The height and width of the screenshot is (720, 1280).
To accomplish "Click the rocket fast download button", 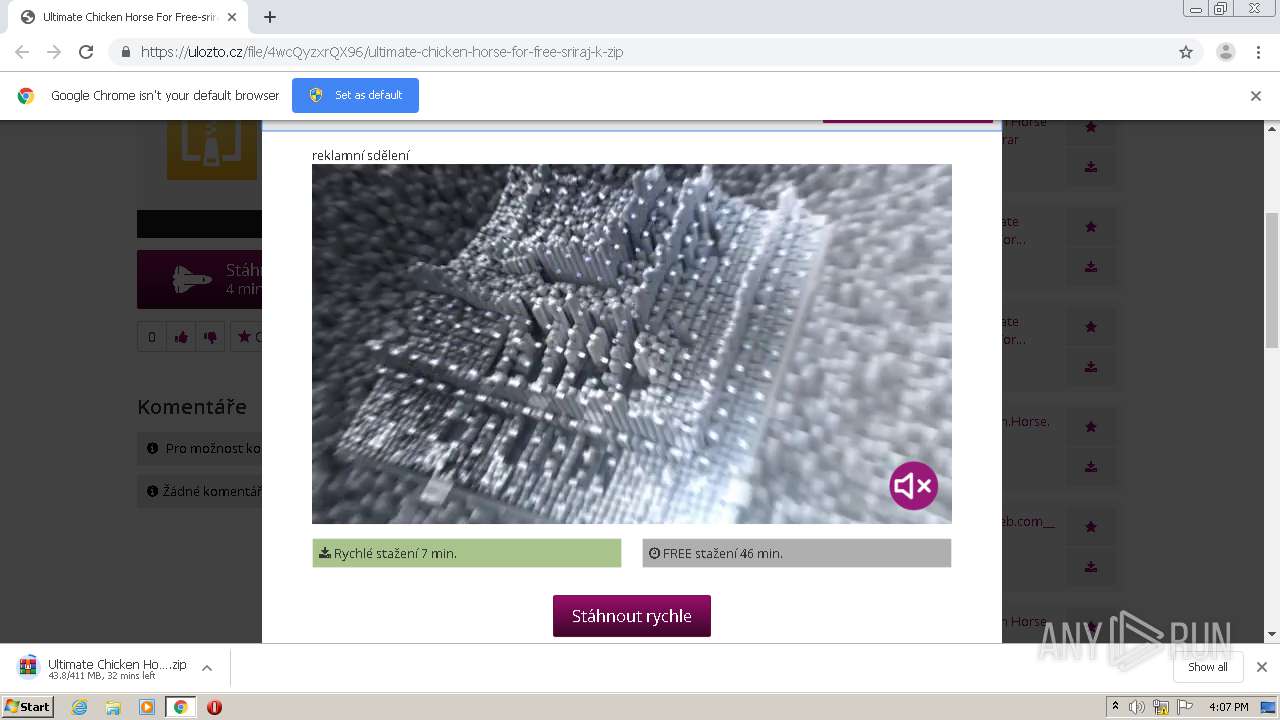I will (x=199, y=279).
